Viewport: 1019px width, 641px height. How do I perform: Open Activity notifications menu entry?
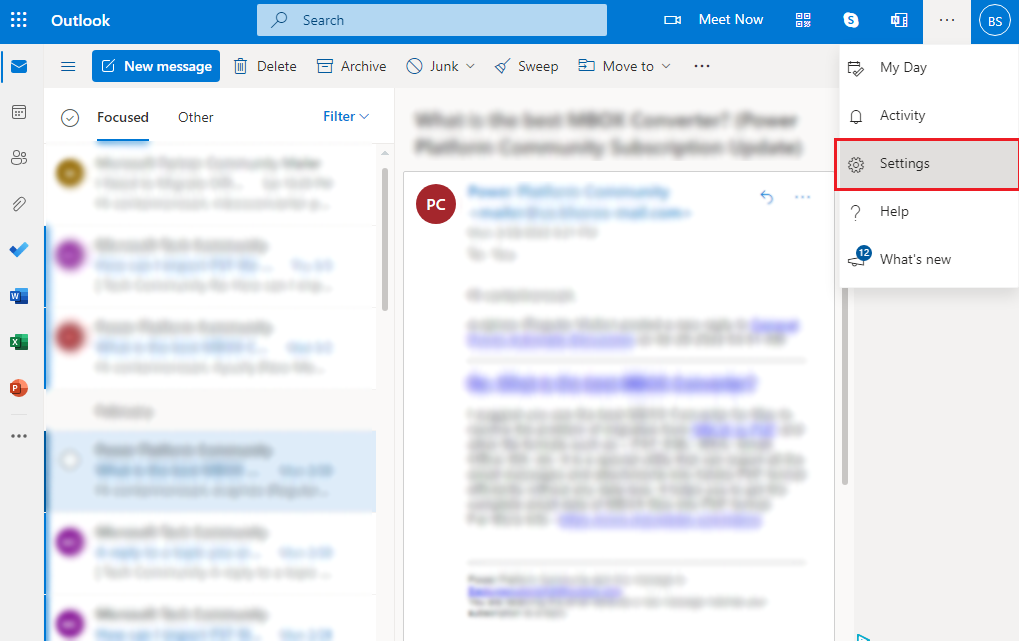(929, 116)
